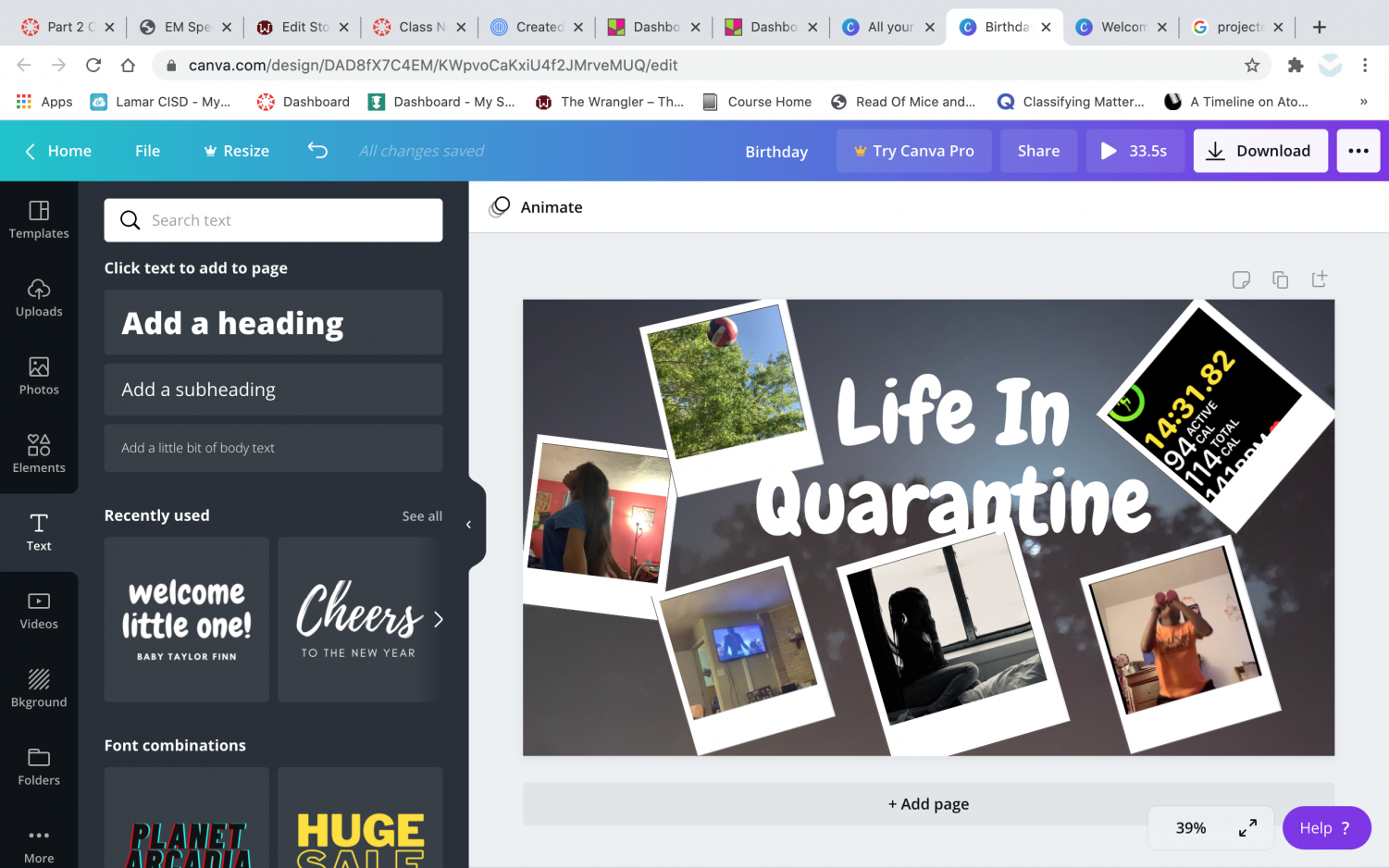Switch to the project Google tab
Viewport: 1389px width, 868px height.
coord(1239,27)
